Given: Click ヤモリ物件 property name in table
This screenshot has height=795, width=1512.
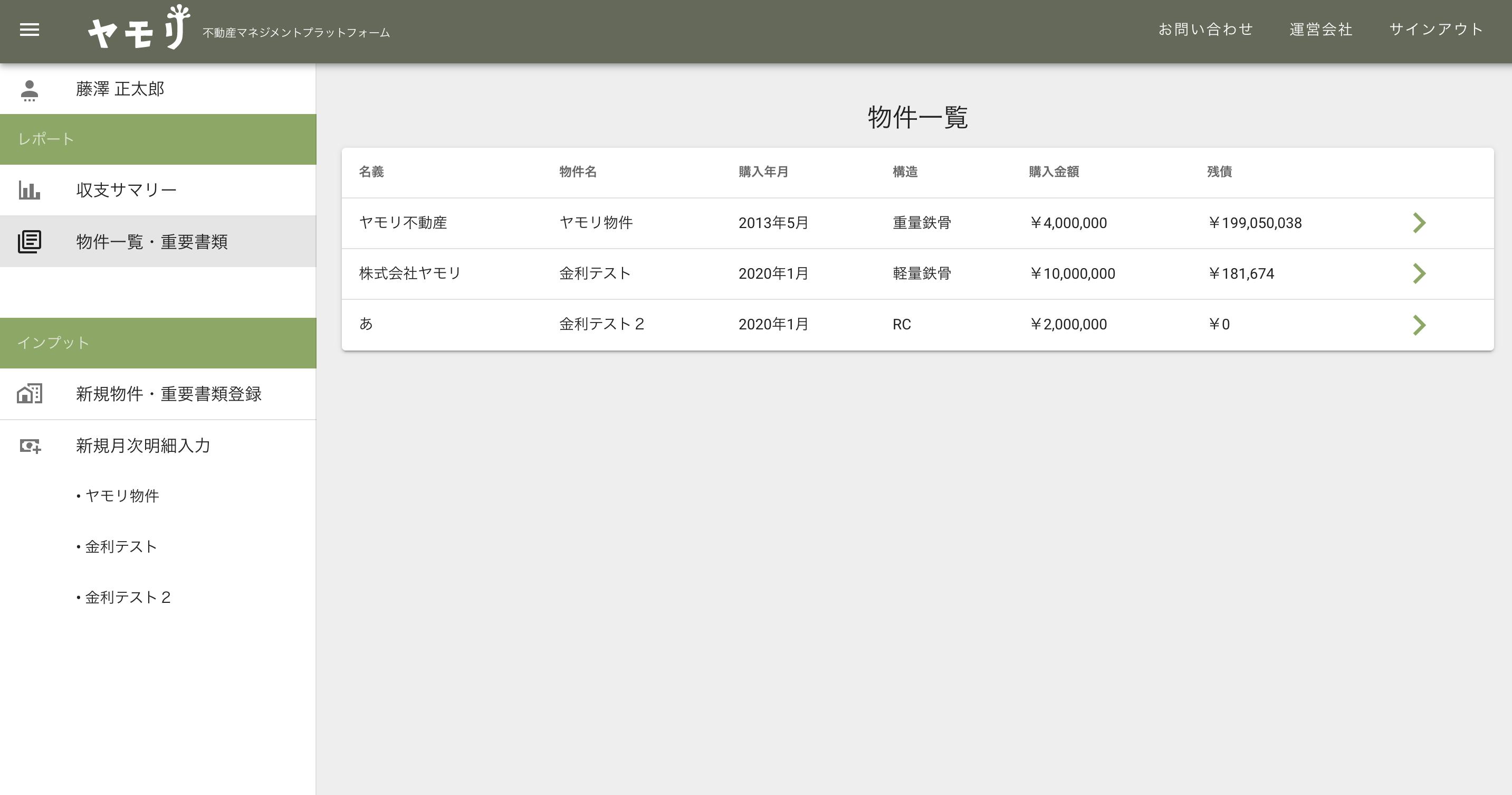Looking at the screenshot, I should click(596, 223).
